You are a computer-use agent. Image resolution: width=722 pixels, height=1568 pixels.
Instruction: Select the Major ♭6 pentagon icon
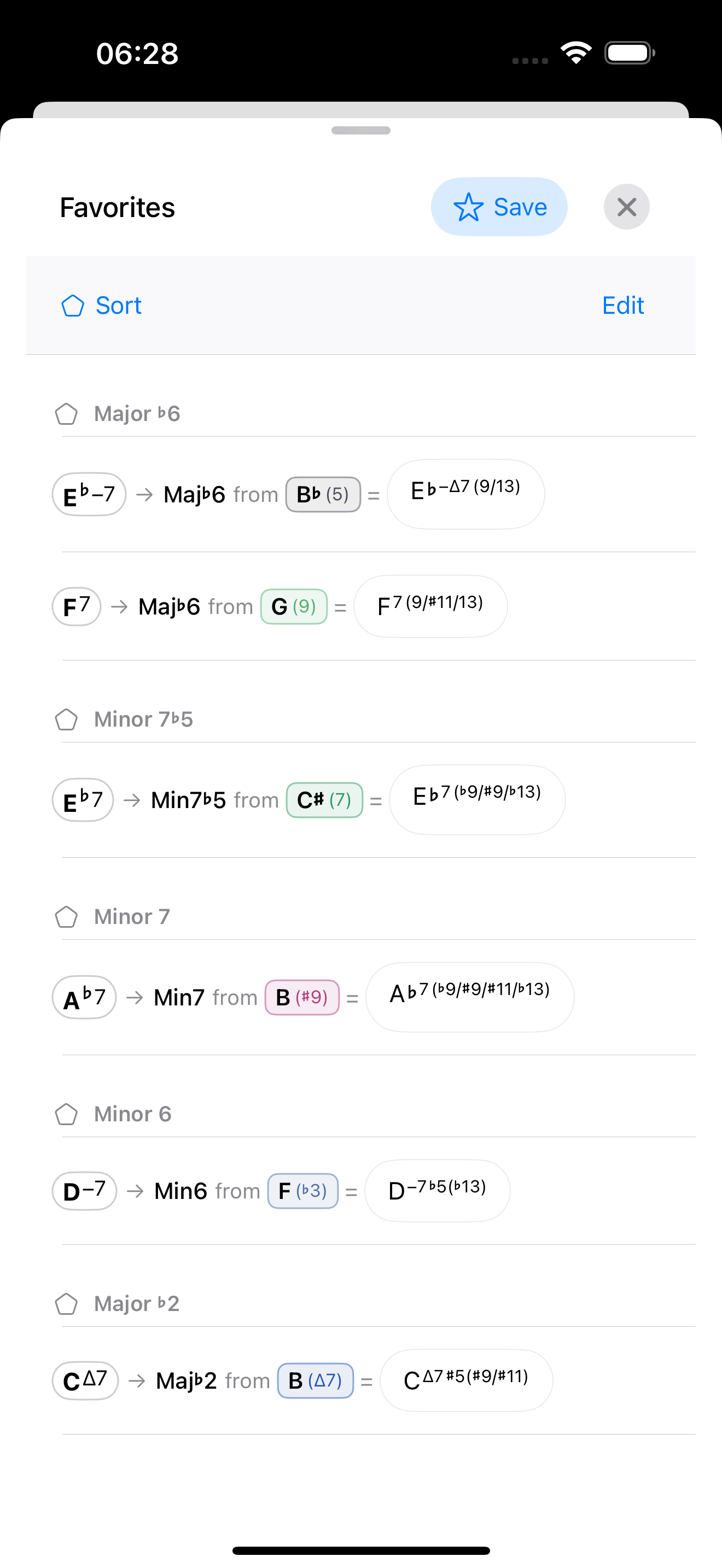(66, 414)
